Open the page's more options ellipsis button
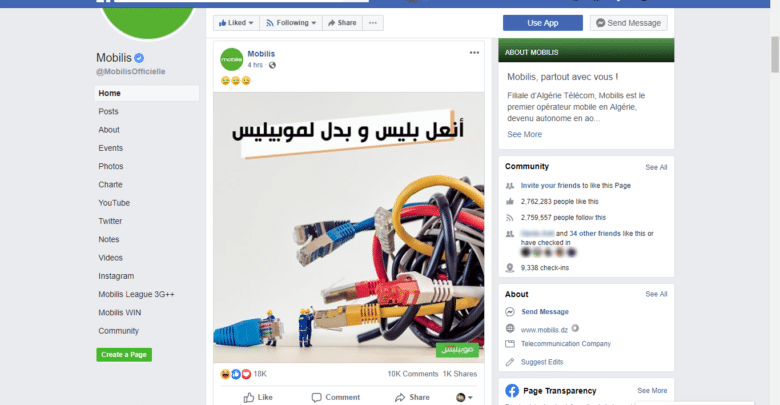The height and width of the screenshot is (405, 780). (x=373, y=23)
